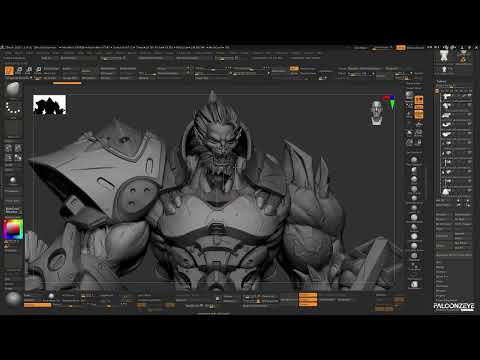480x360 pixels.
Task: Click the XYZ axis orientation gizmo
Action: coord(390,103)
